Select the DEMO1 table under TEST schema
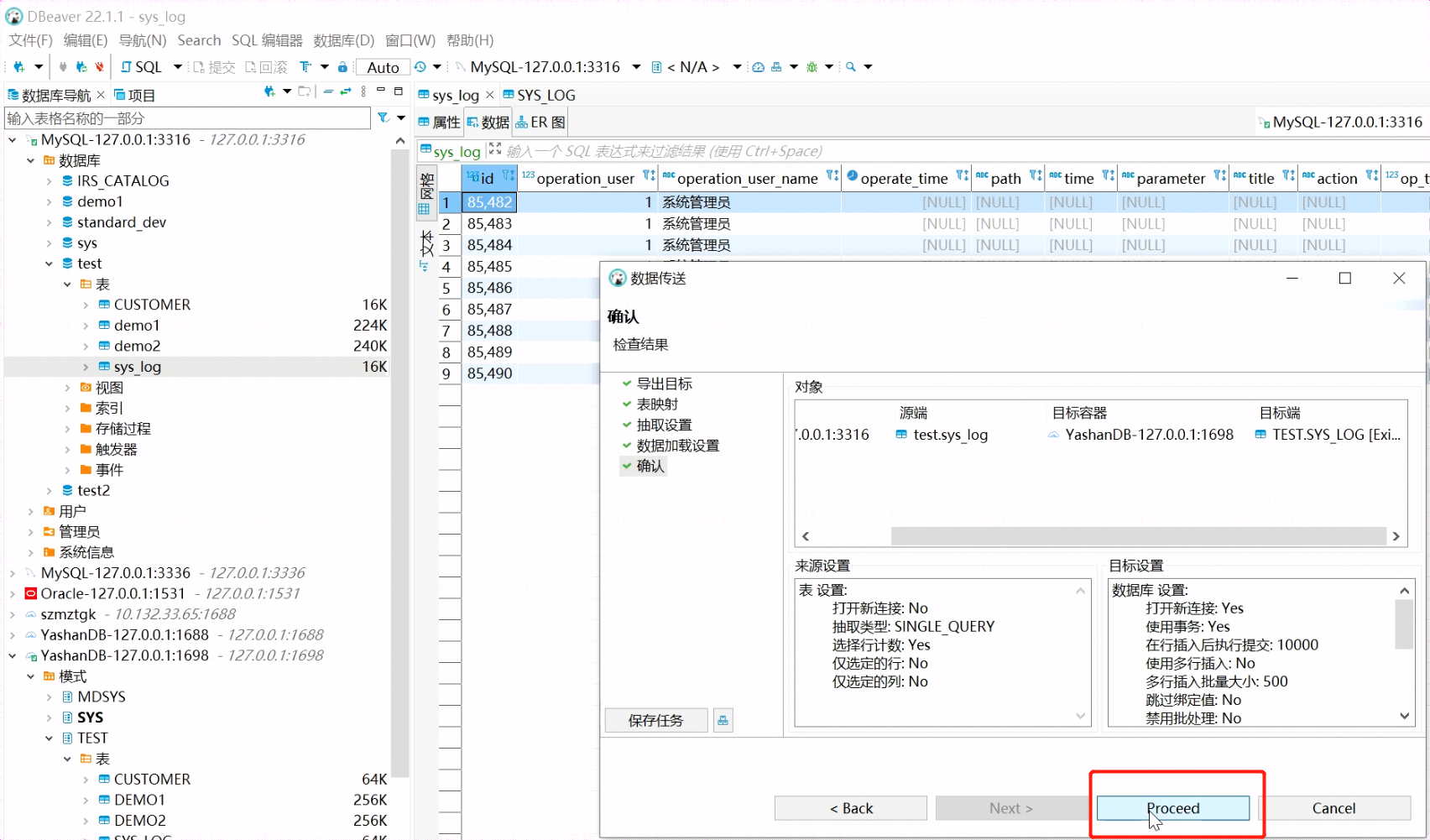This screenshot has width=1430, height=840. coord(139,800)
